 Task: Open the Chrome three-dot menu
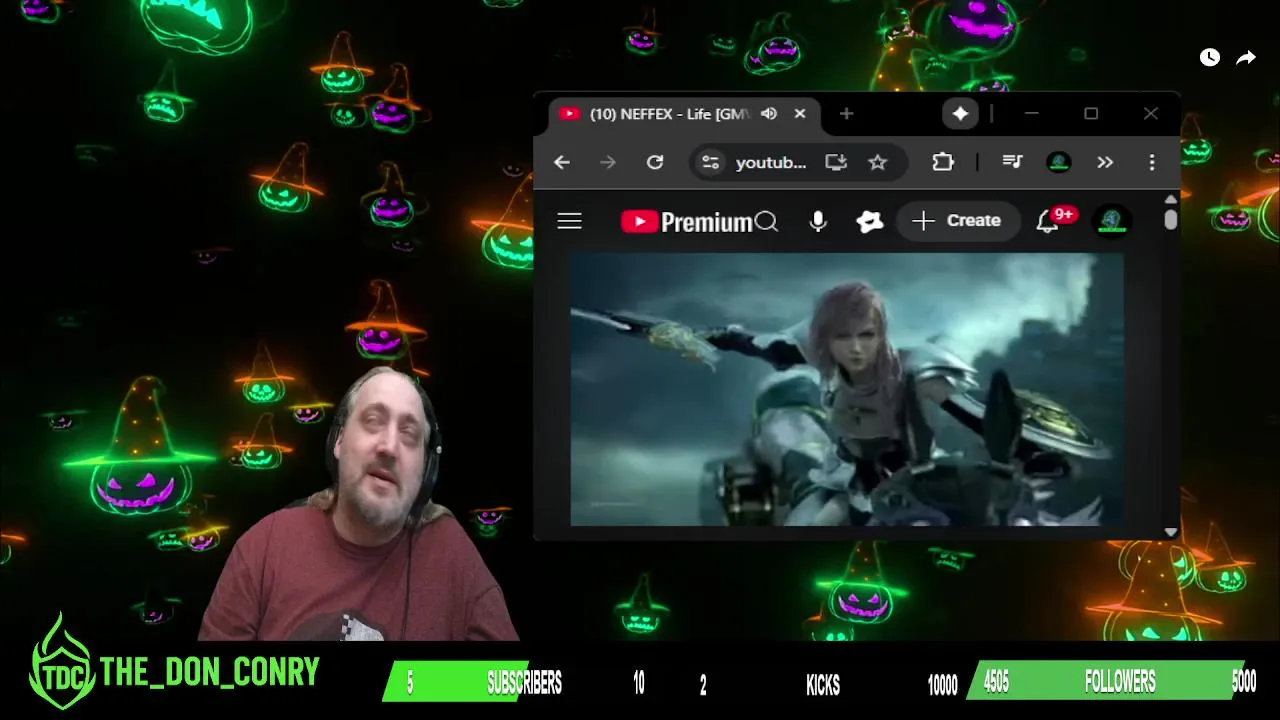(1152, 162)
